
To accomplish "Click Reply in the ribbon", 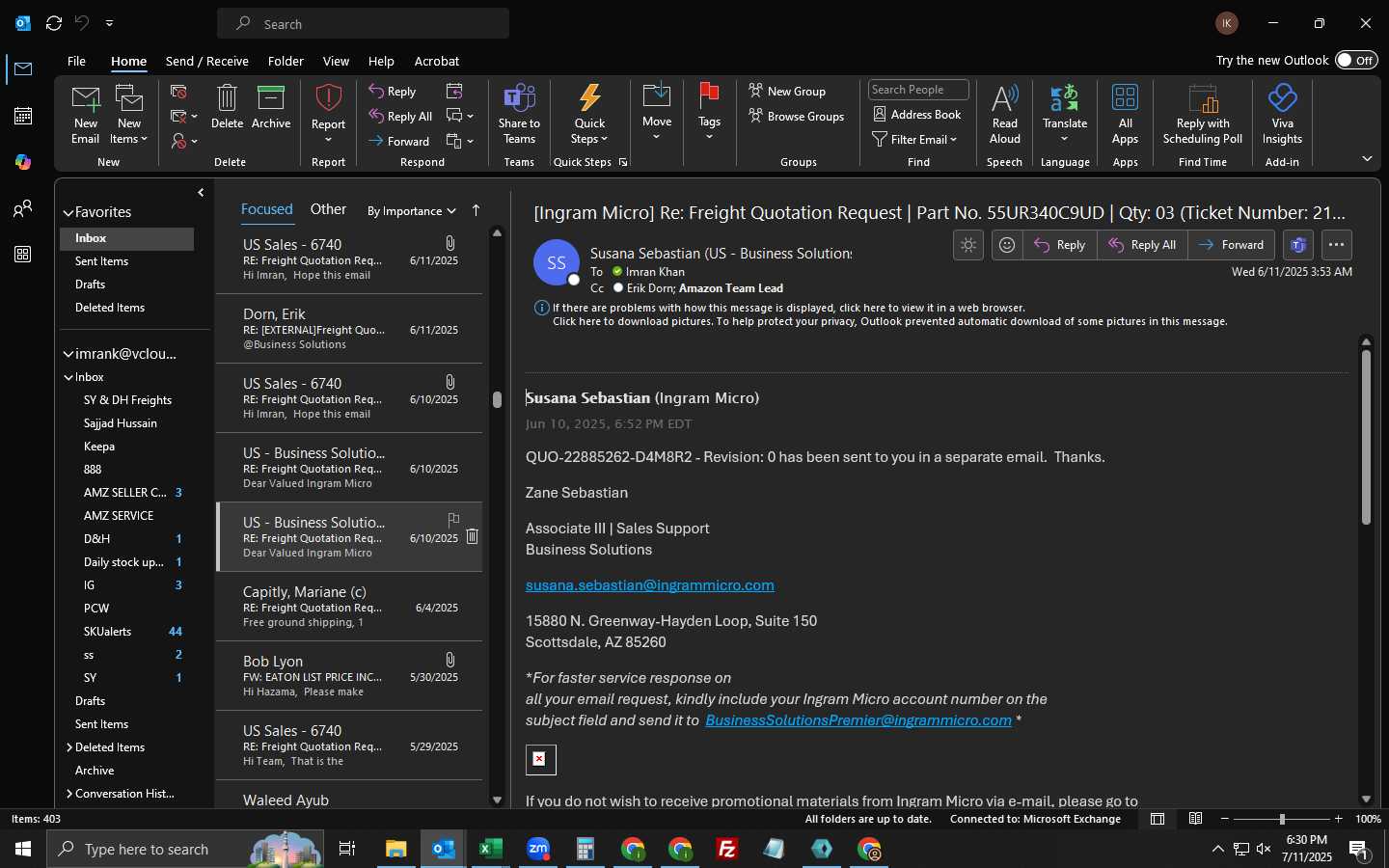I will 393,92.
